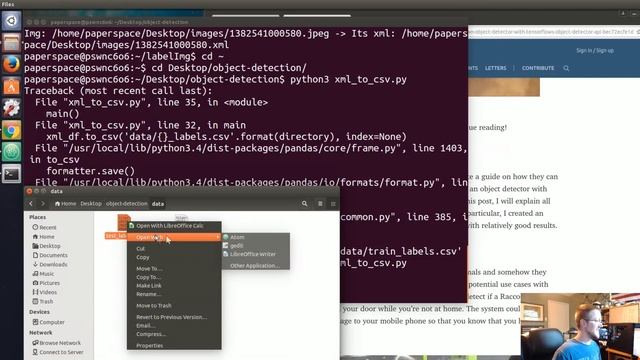Click data in Files path bar
Viewport: 640px width, 360px height.
pos(158,204)
